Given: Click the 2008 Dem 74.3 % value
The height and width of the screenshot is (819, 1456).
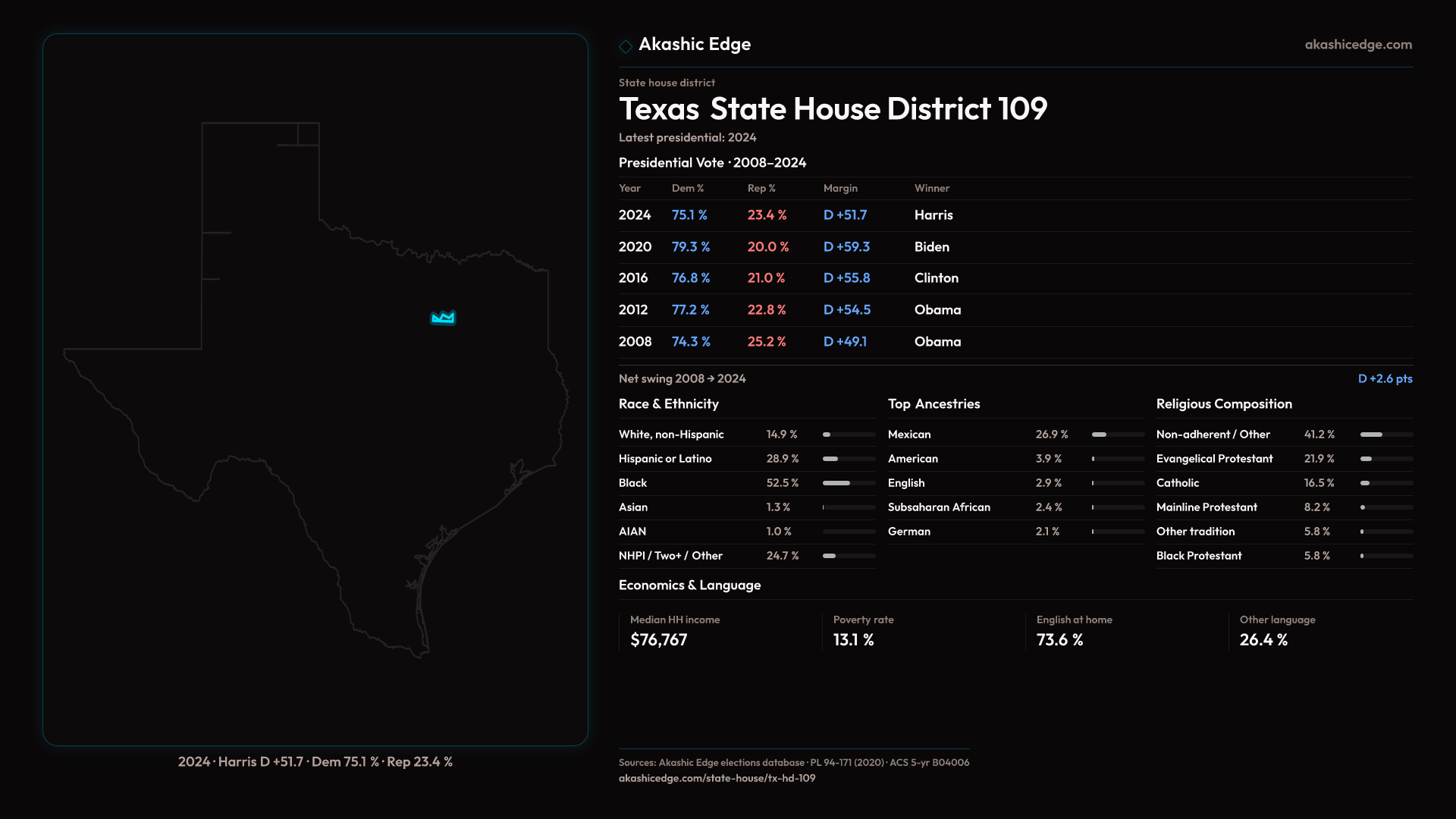Looking at the screenshot, I should [691, 342].
